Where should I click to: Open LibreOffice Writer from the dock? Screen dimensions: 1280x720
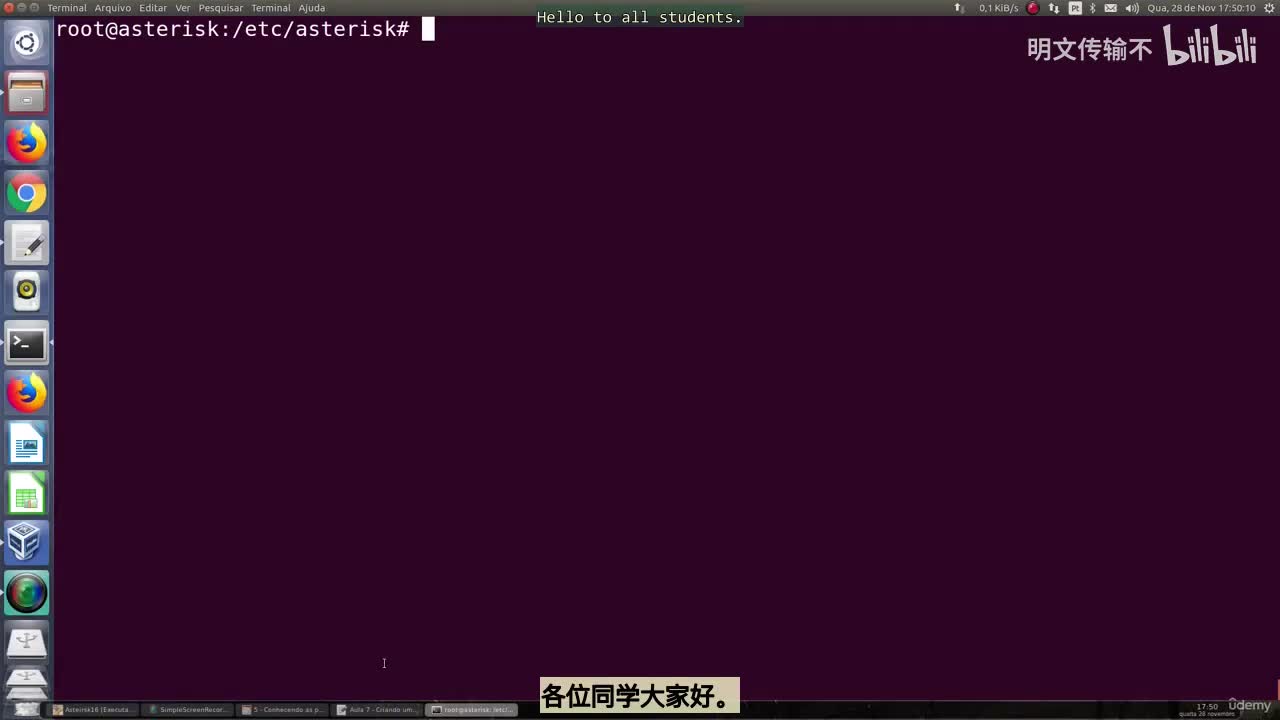point(27,443)
